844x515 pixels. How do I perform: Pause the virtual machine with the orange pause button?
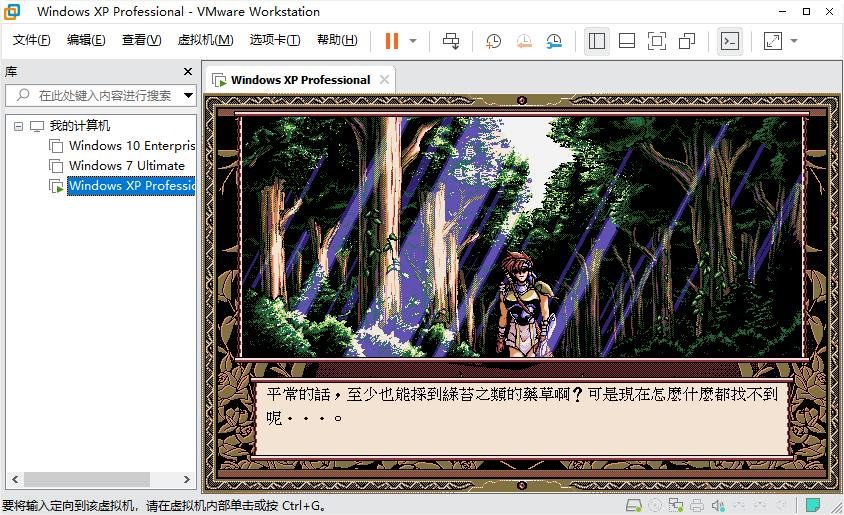392,41
